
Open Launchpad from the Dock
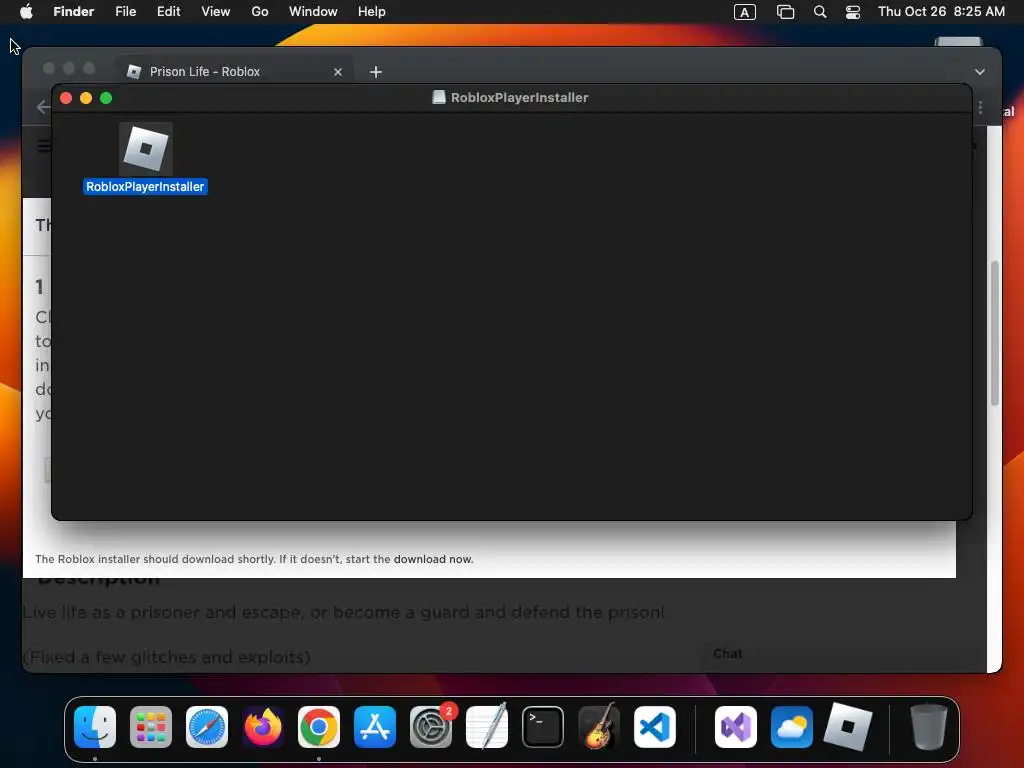pos(151,727)
